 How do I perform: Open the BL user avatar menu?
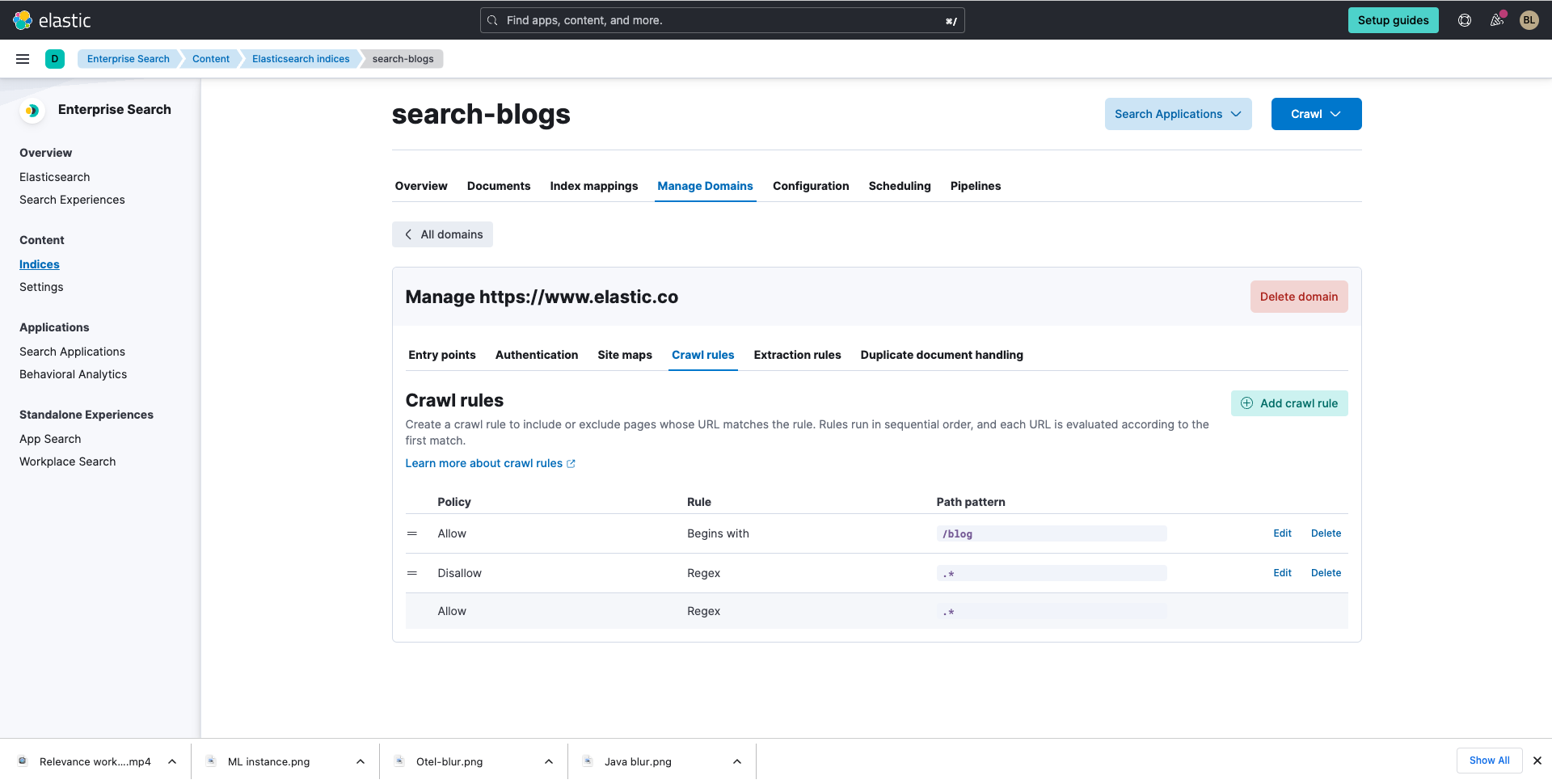point(1529,20)
